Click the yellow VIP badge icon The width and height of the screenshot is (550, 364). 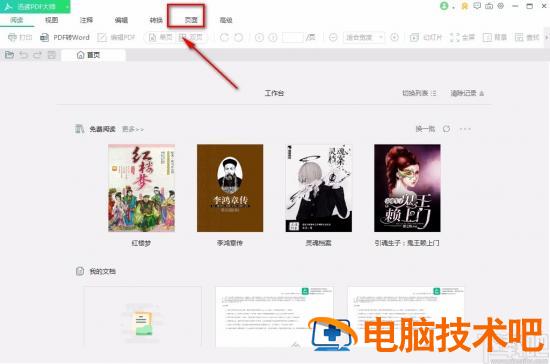tap(465, 6)
